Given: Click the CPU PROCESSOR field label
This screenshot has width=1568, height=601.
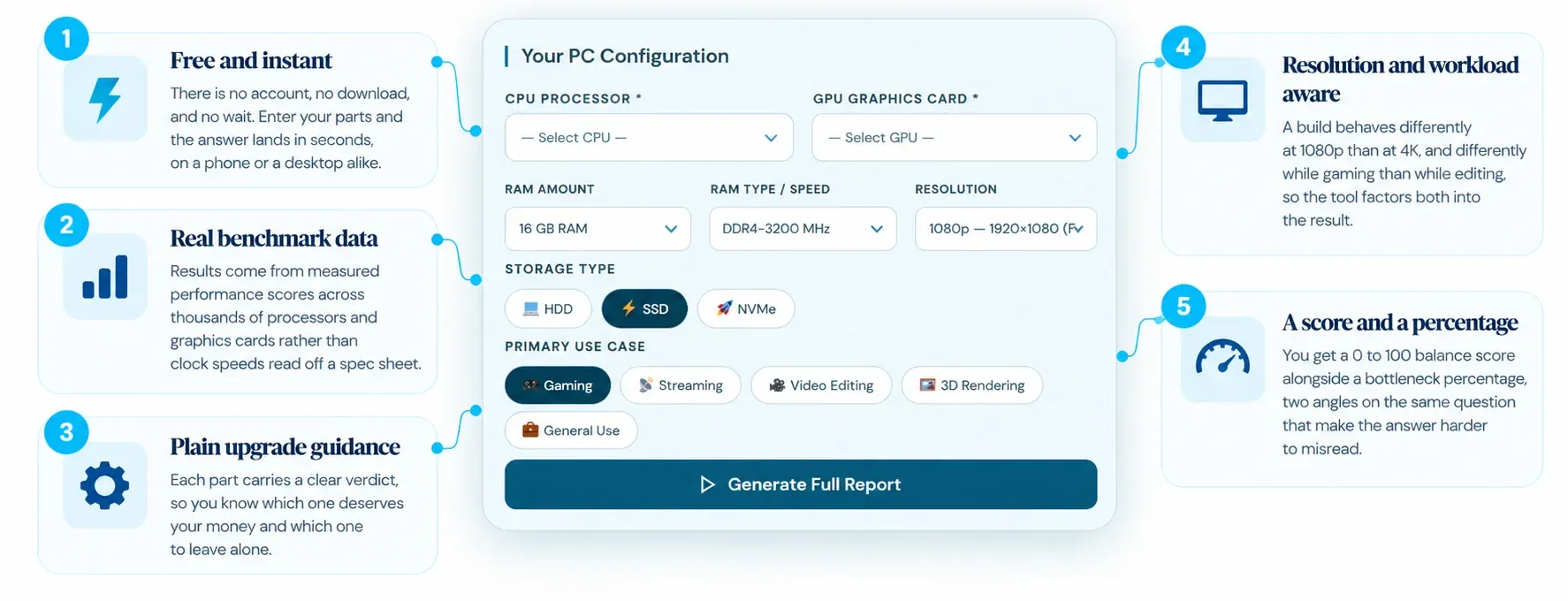Looking at the screenshot, I should tap(573, 99).
